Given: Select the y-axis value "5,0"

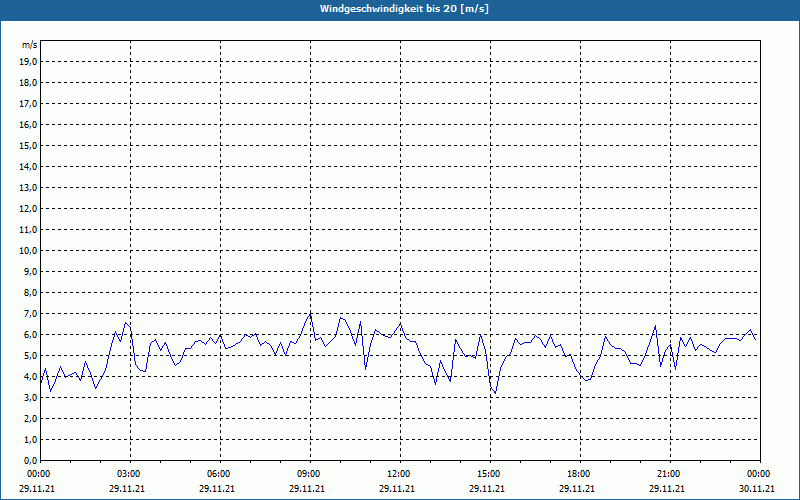Looking at the screenshot, I should click(x=30, y=355).
